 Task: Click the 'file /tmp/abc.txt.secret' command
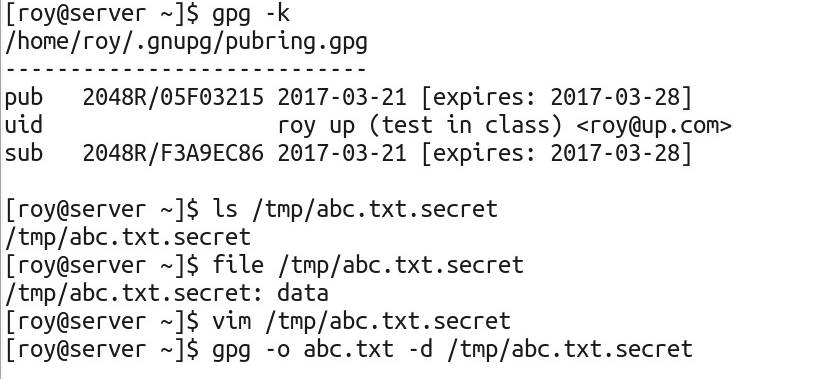coord(368,266)
